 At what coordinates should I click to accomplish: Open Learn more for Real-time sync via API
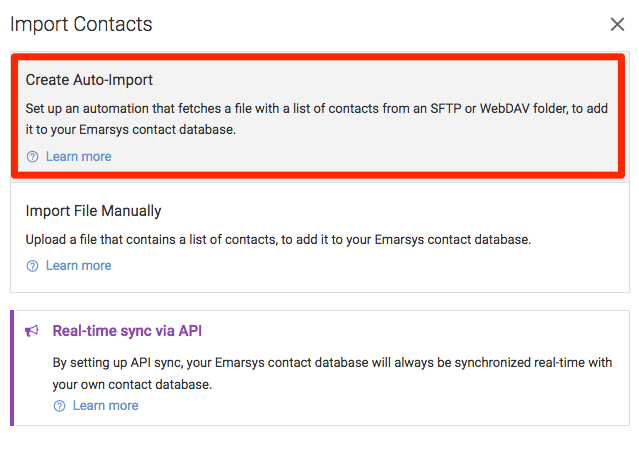click(x=106, y=406)
